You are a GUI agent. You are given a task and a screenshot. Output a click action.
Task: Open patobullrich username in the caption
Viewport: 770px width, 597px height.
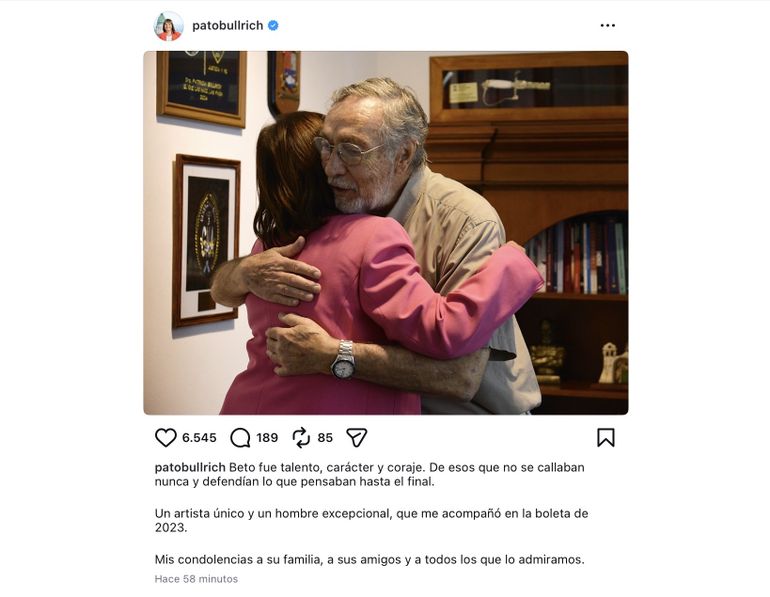pyautogui.click(x=190, y=467)
